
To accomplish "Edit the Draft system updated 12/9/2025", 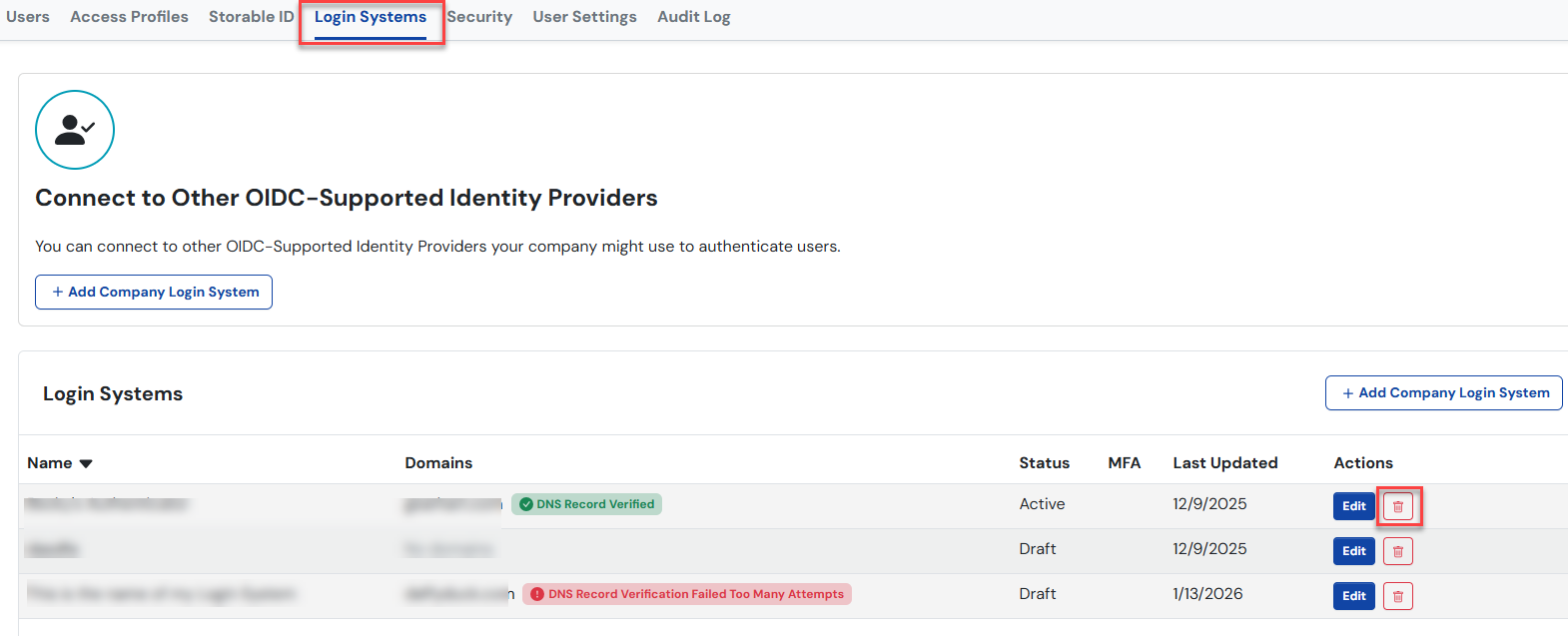I will pyautogui.click(x=1353, y=551).
